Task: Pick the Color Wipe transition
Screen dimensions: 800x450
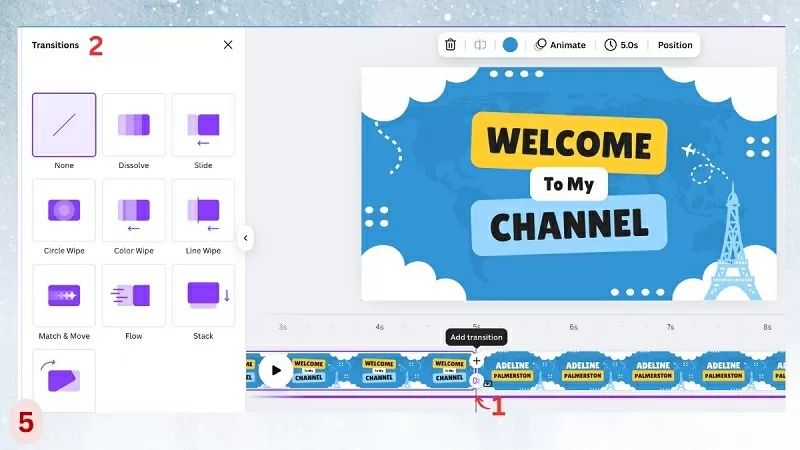Action: click(134, 210)
